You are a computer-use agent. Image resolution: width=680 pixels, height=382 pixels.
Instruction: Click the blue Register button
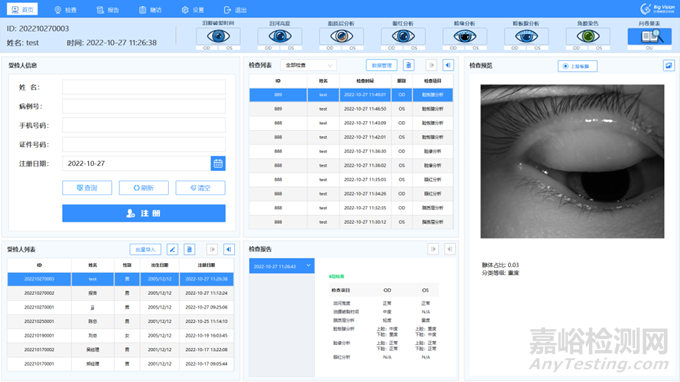pos(144,213)
